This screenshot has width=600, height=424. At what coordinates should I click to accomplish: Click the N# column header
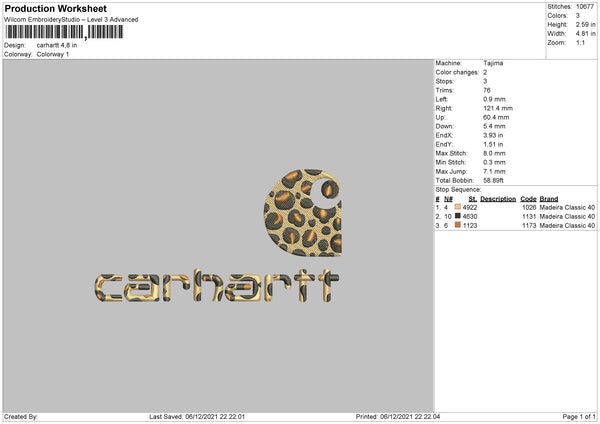(x=447, y=198)
